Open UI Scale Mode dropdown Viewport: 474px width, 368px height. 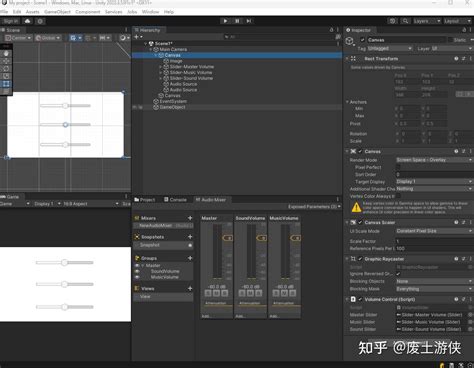tap(434, 231)
